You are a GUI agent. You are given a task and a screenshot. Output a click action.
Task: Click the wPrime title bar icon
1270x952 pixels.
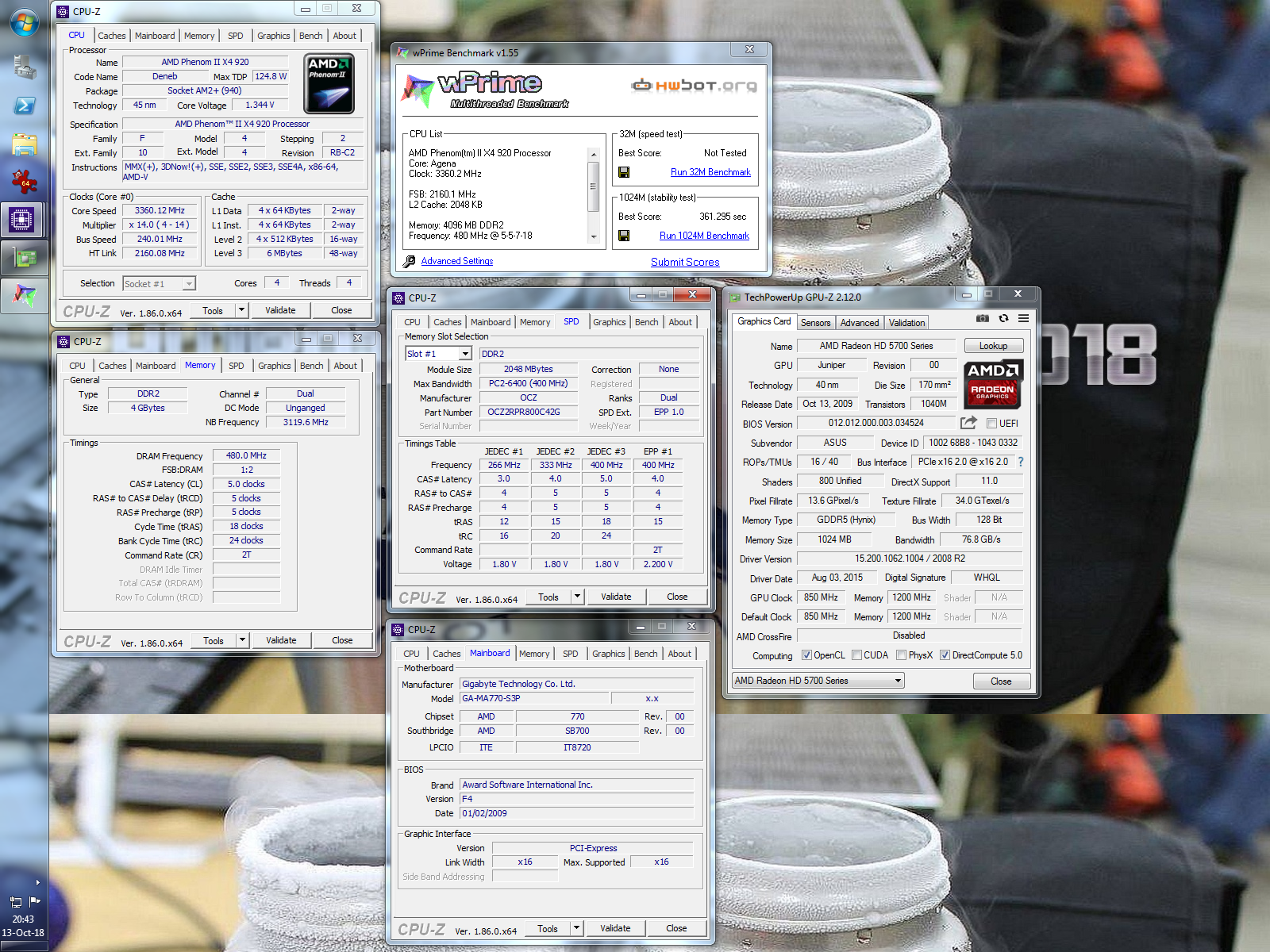click(403, 53)
